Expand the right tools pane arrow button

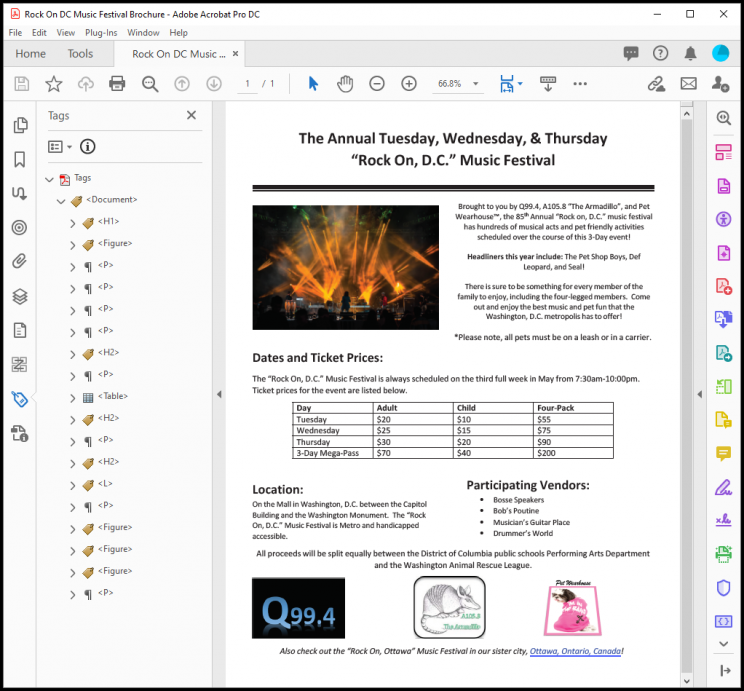pyautogui.click(x=725, y=670)
